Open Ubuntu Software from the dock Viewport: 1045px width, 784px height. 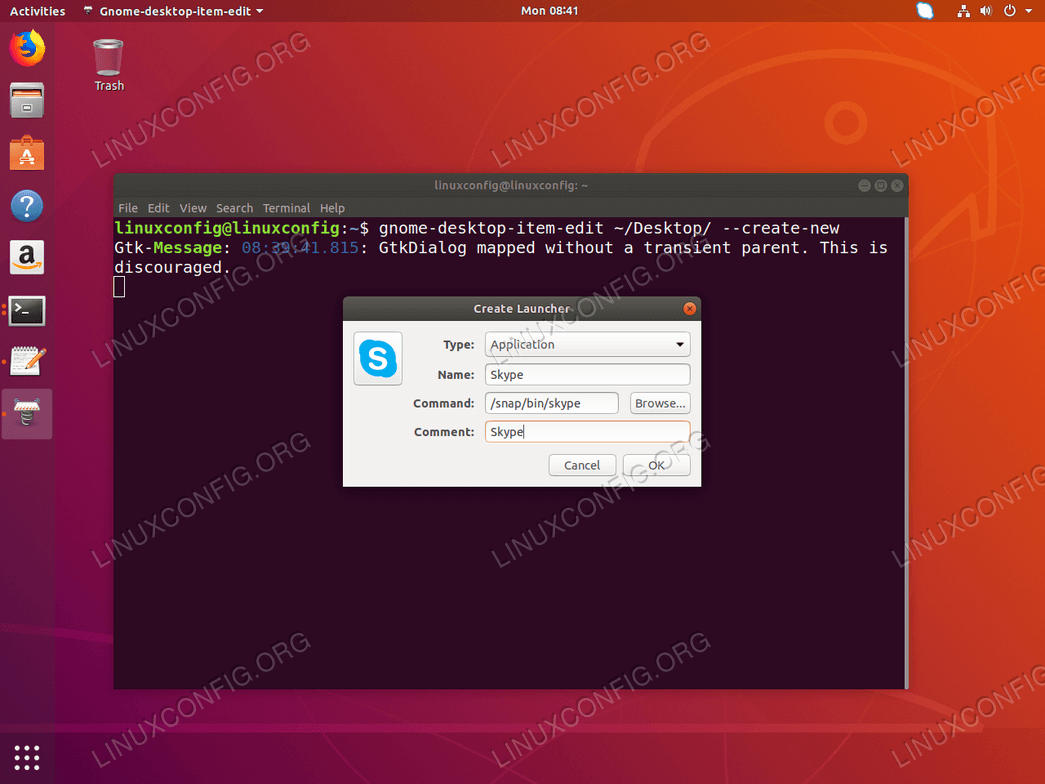click(x=26, y=153)
